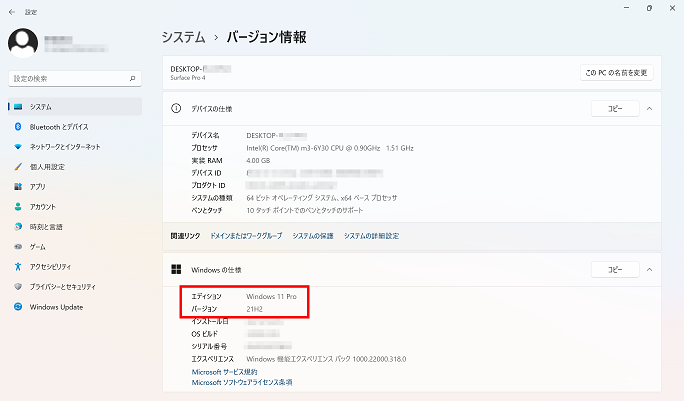Select the experience pack 1000.22000.318.0 text
This screenshot has width=684, height=401.
click(x=326, y=360)
